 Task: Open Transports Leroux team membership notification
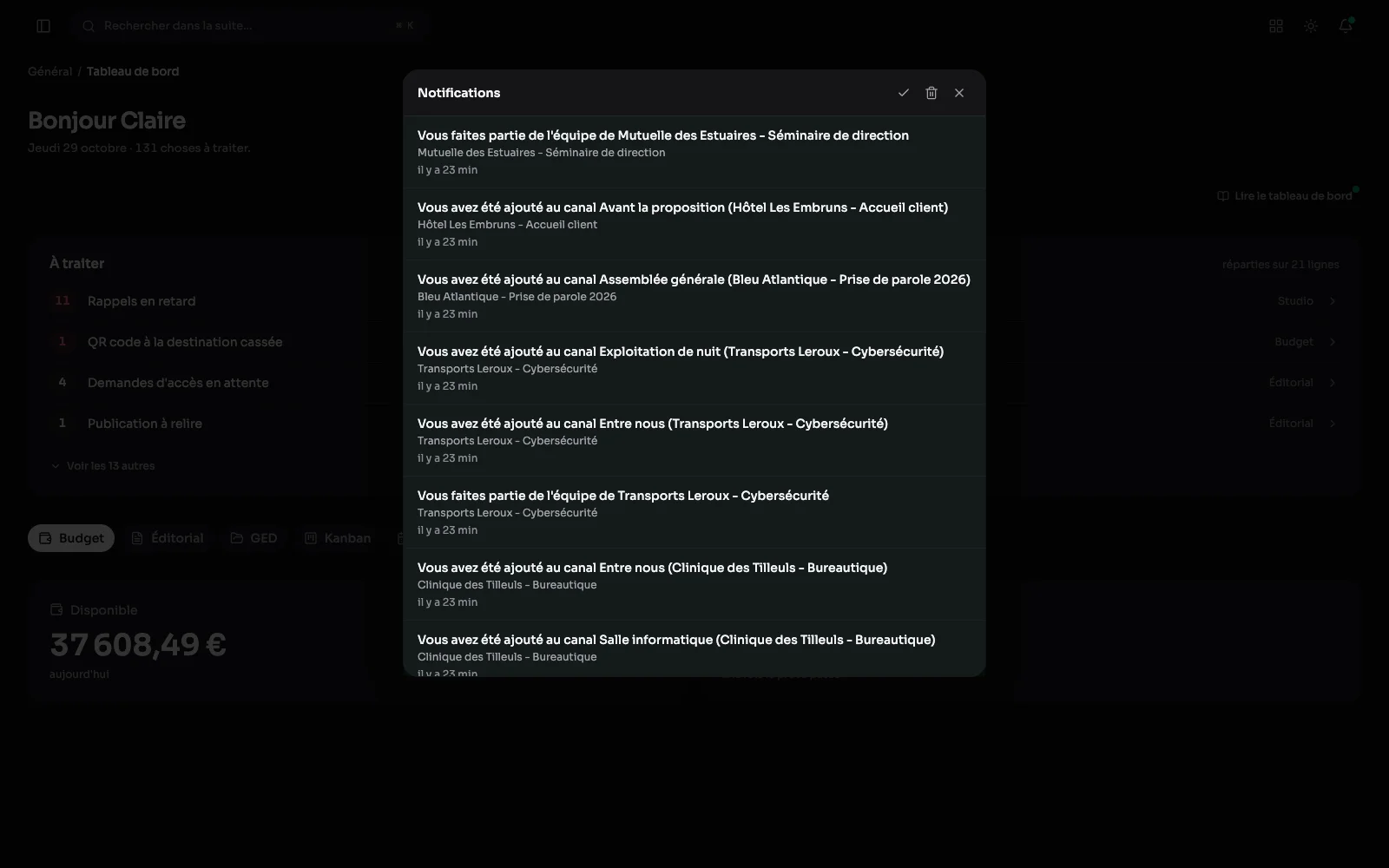pyautogui.click(x=694, y=512)
